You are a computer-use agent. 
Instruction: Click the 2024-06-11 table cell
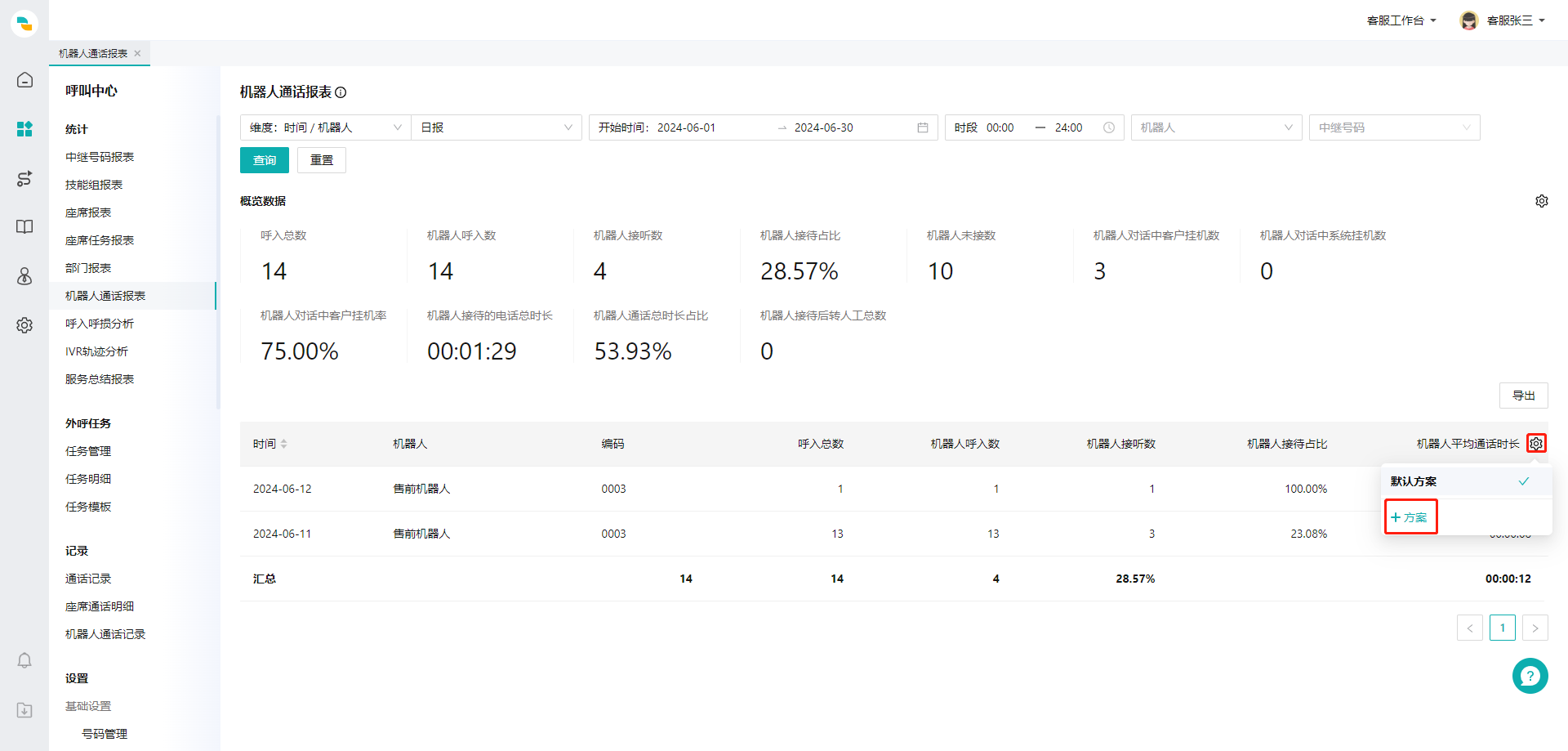tap(283, 534)
